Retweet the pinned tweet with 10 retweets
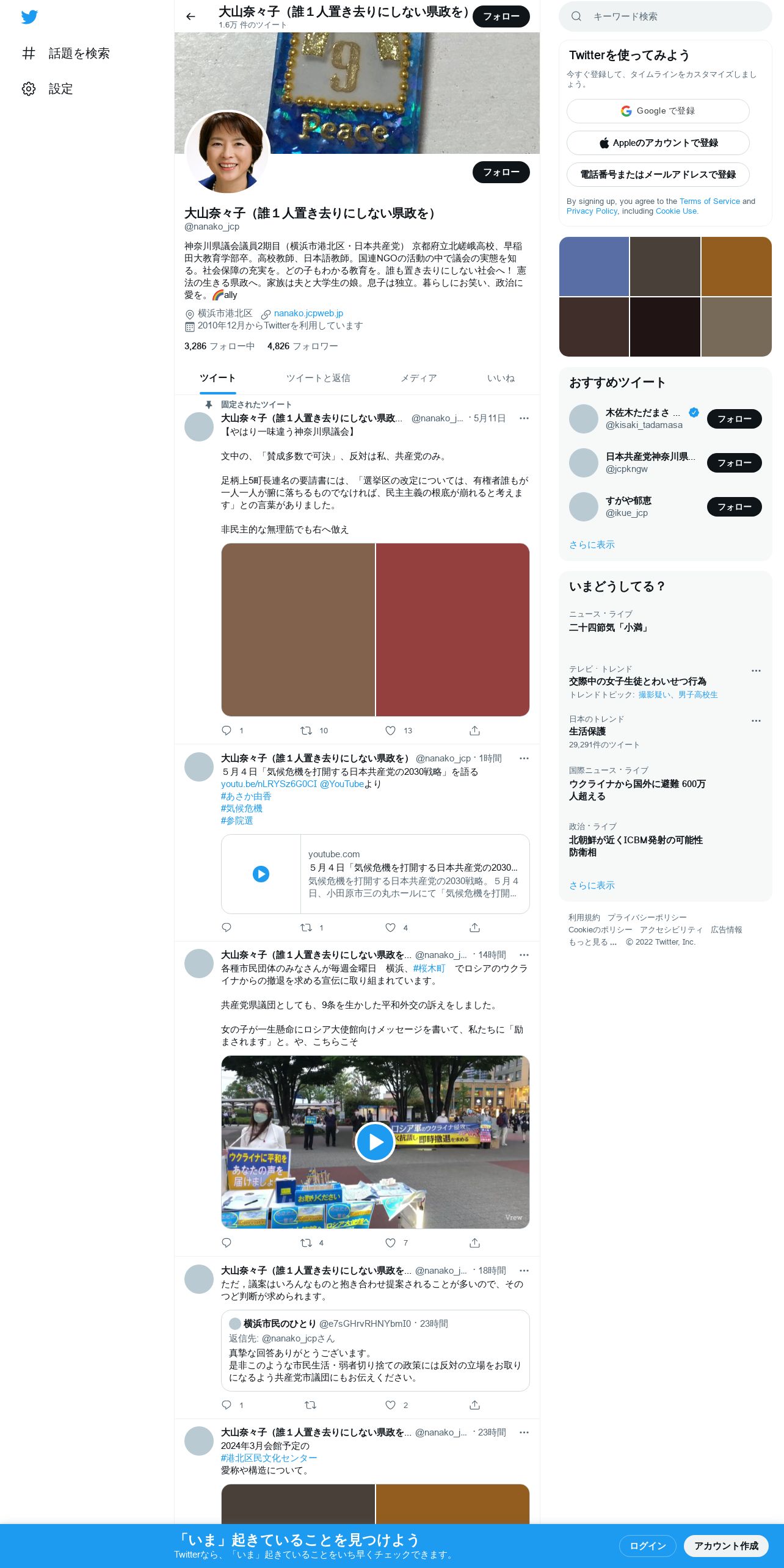Viewport: 784px width, 1568px height. coord(306,730)
